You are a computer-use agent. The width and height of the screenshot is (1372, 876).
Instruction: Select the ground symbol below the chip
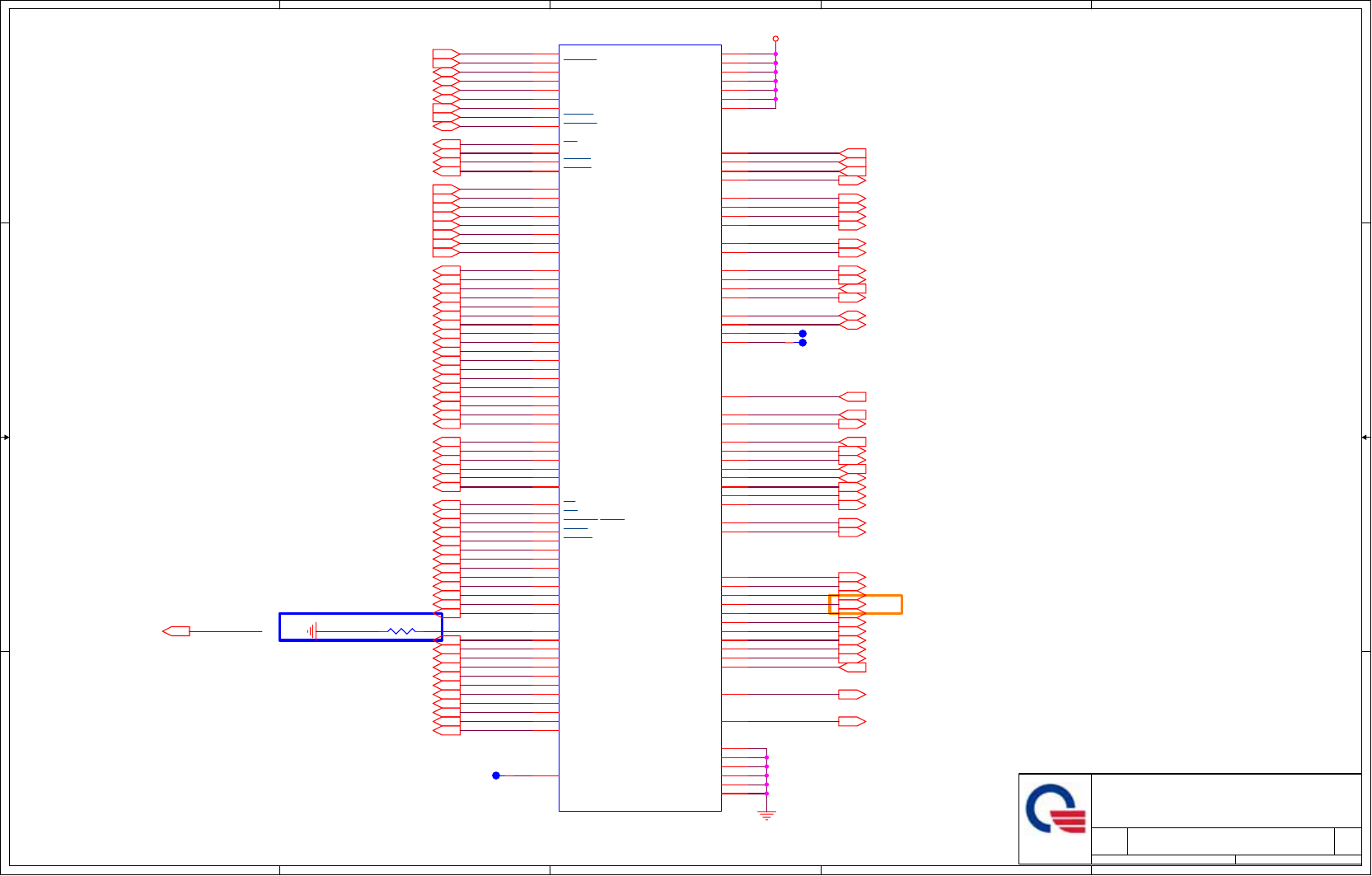coord(766,815)
